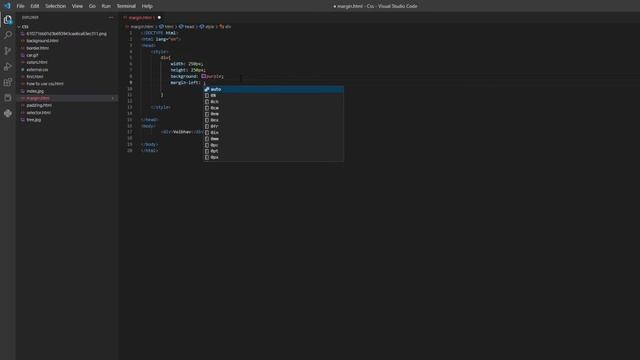Open border.html in the Explorer
The image size is (640, 360).
pos(38,48)
